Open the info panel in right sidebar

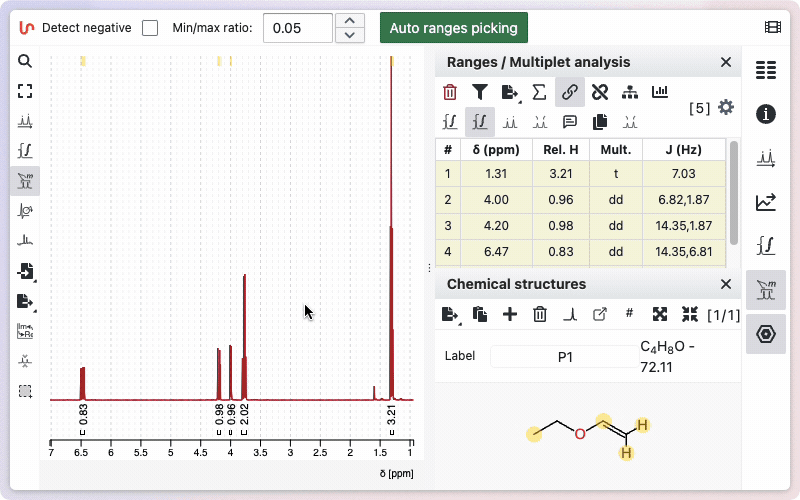point(766,113)
